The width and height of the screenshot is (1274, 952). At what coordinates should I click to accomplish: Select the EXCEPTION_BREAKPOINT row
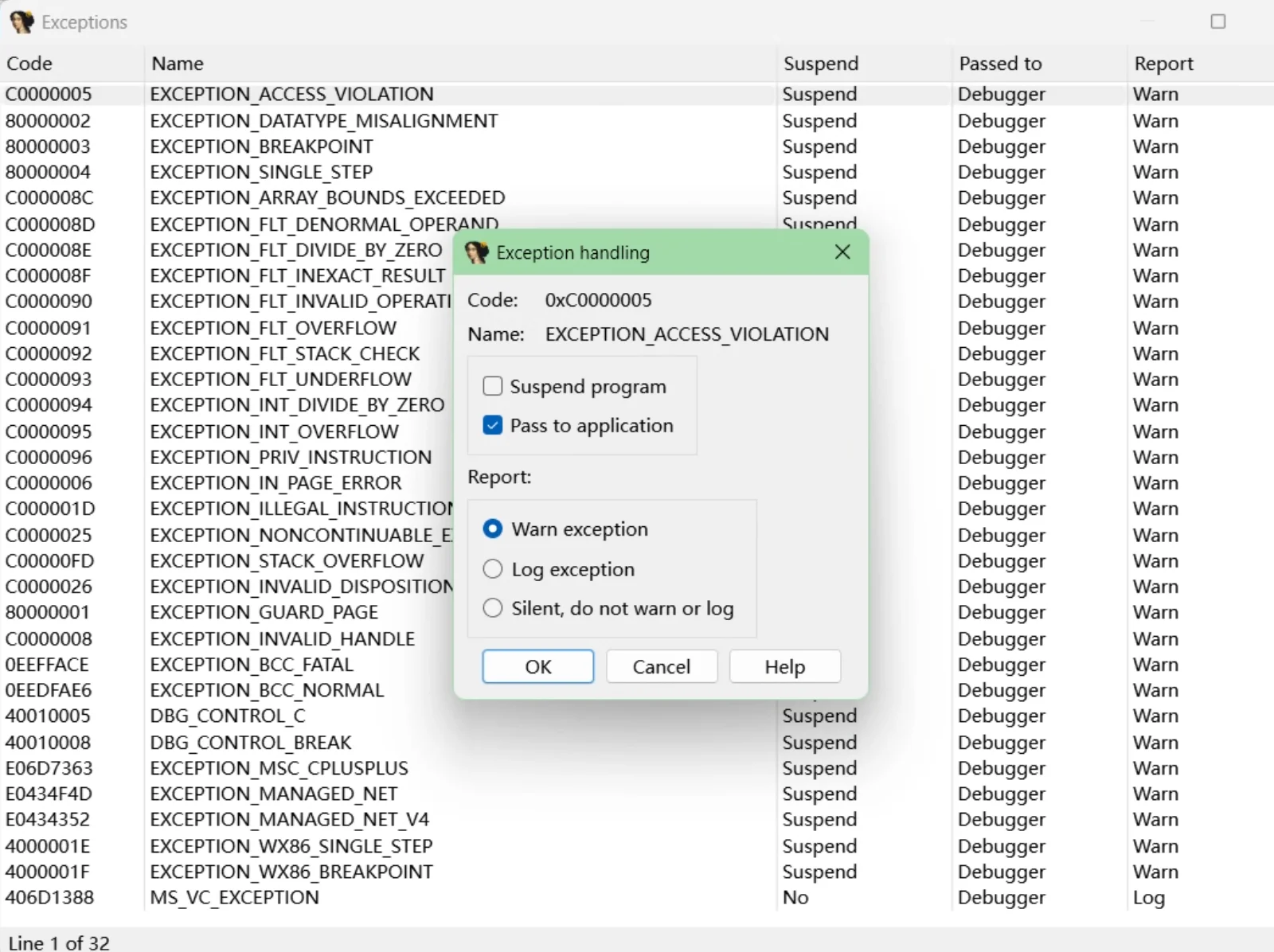637,146
